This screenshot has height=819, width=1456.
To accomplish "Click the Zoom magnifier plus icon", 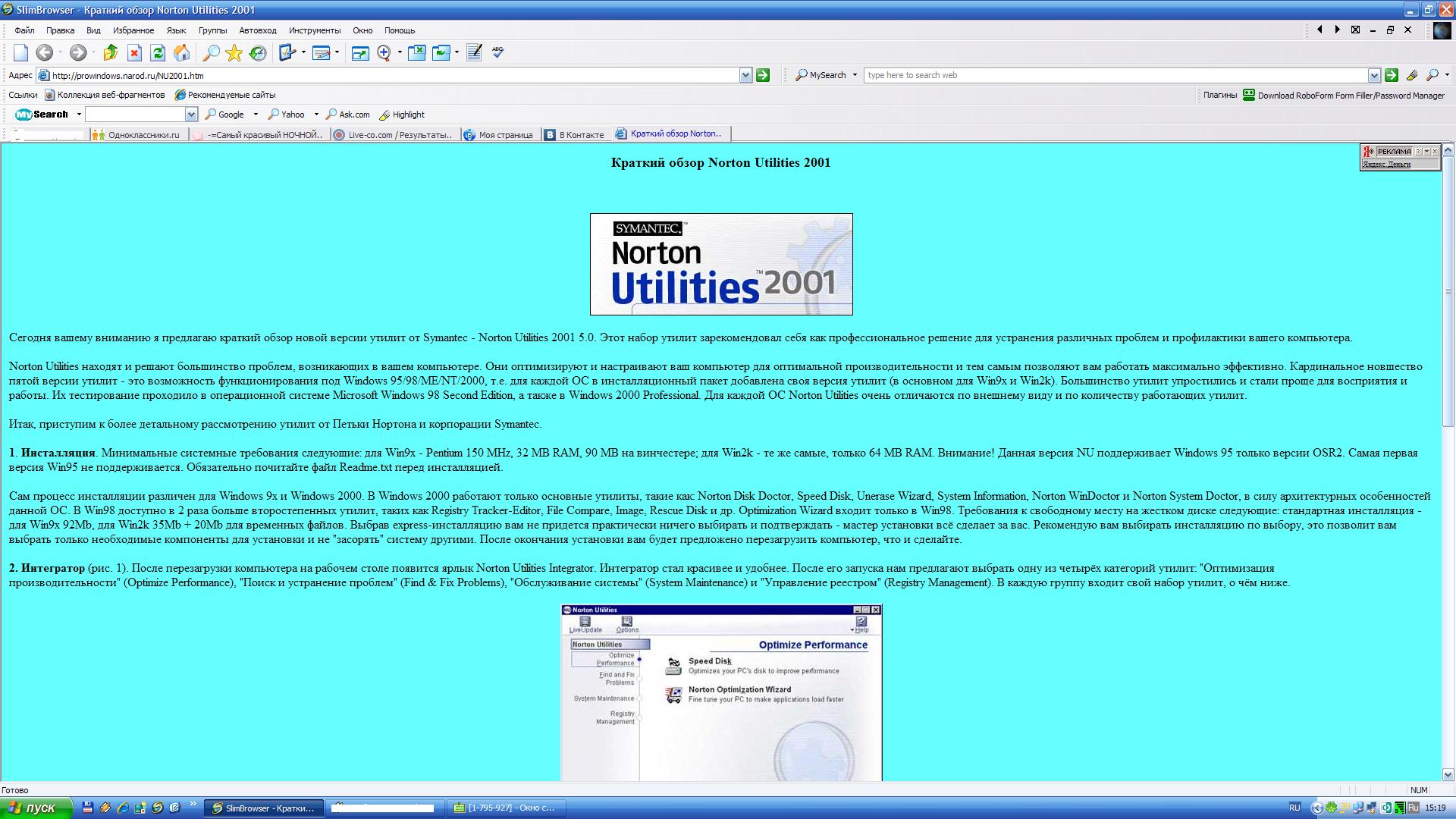I will click(x=384, y=52).
